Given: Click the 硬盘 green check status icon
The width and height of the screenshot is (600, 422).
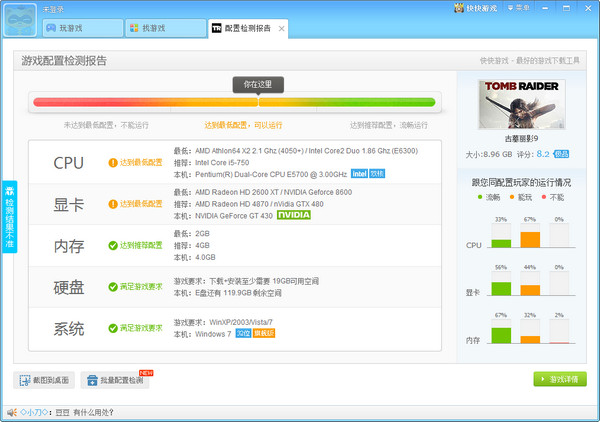Looking at the screenshot, I should [113, 287].
